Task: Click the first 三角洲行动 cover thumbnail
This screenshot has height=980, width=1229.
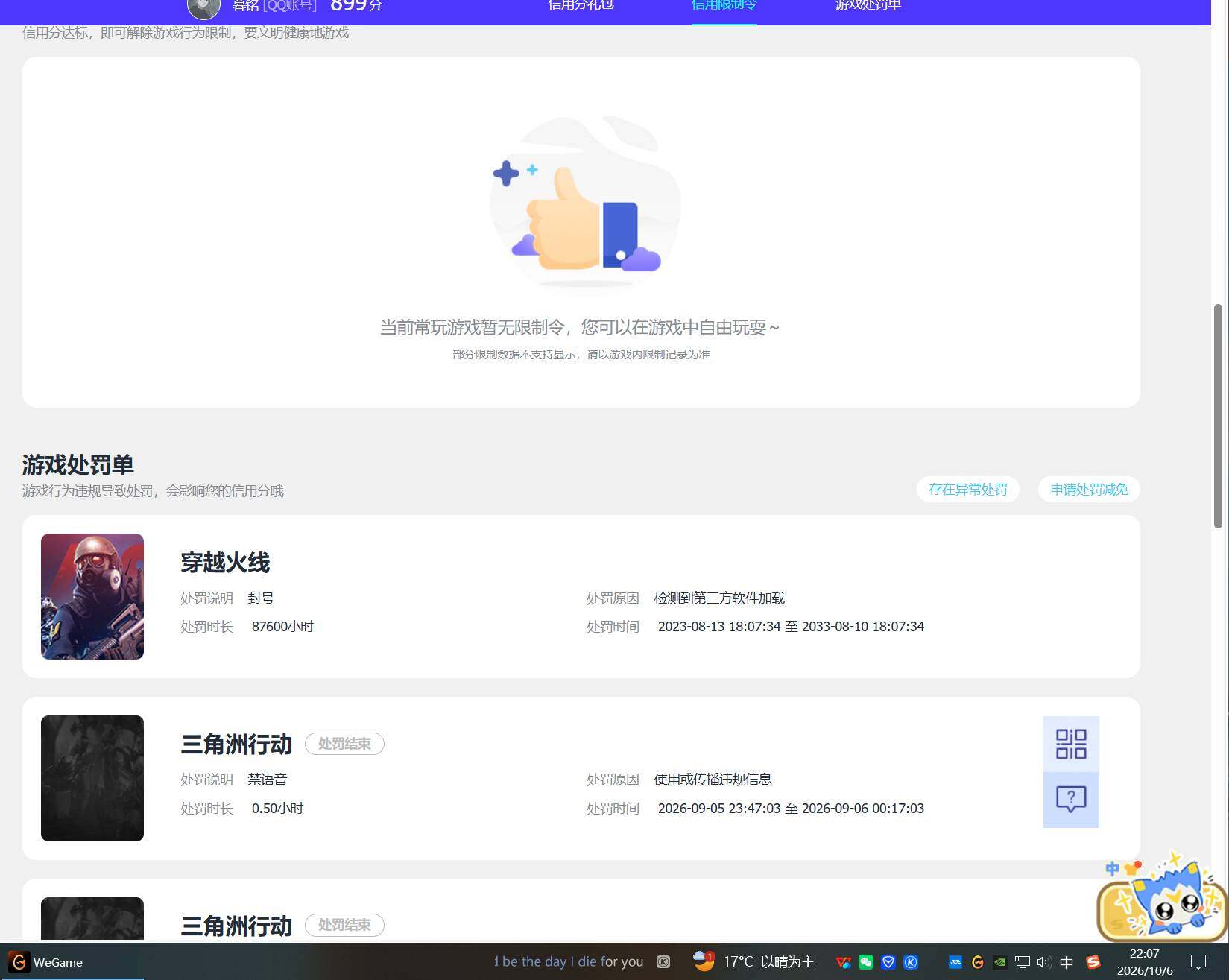Action: [x=92, y=778]
